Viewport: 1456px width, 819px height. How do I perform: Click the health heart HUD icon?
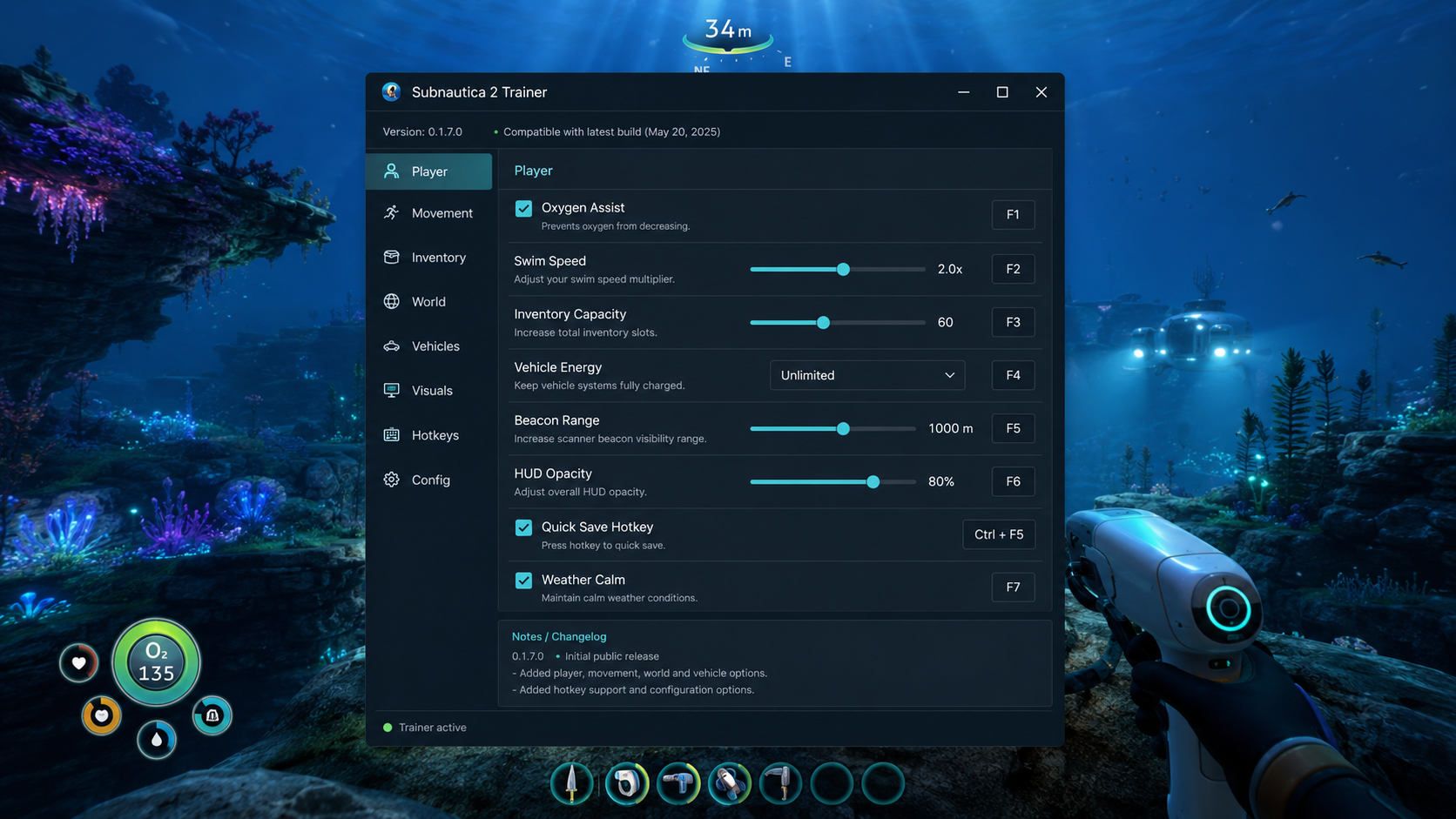[78, 663]
